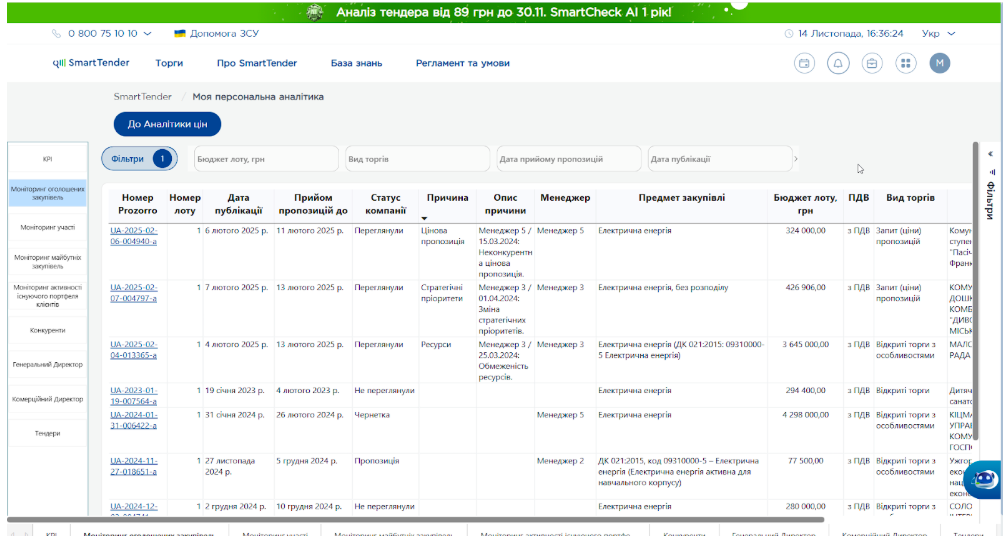Select the Конкуренти tab in left sidebar
Viewport: 1003px width, 544px height.
pyautogui.click(x=47, y=330)
